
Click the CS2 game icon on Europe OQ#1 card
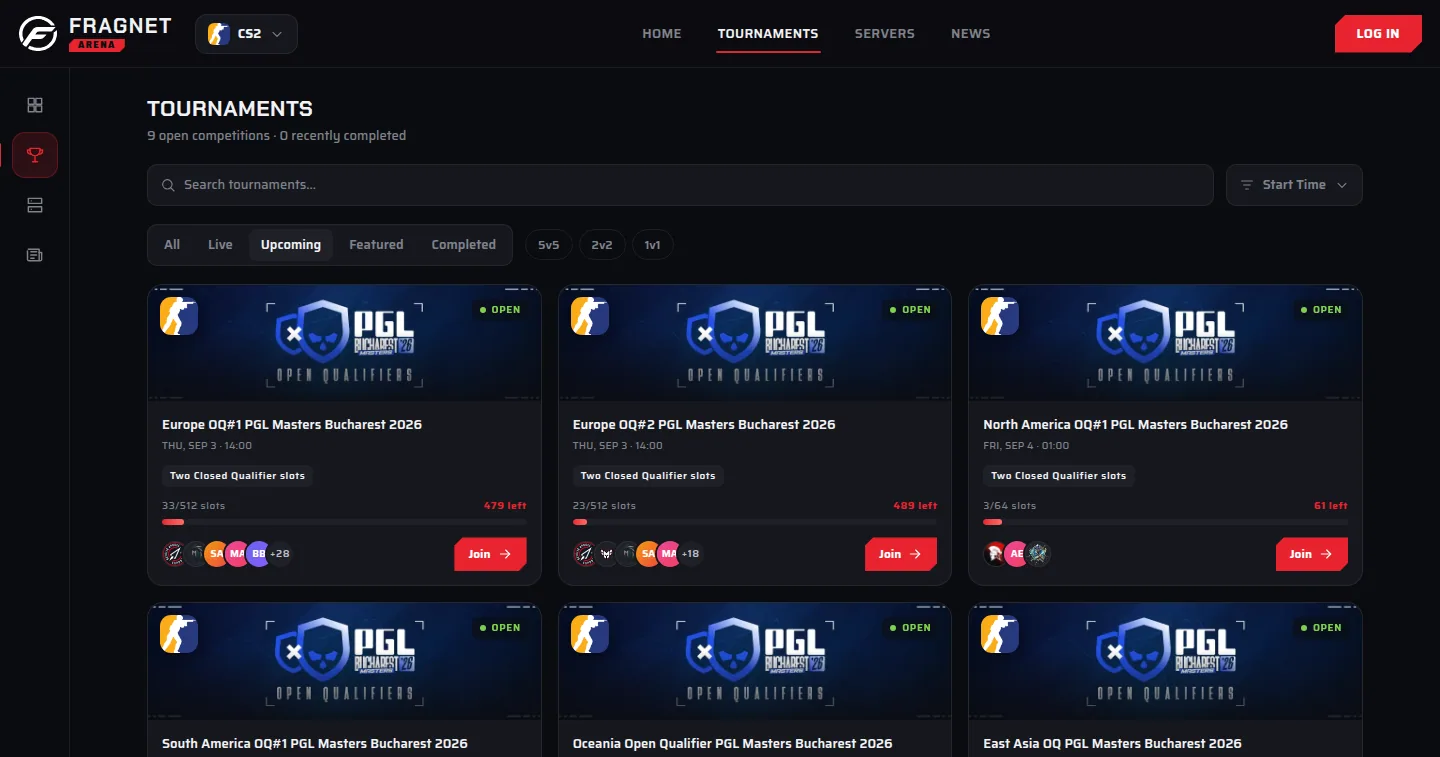tap(179, 316)
